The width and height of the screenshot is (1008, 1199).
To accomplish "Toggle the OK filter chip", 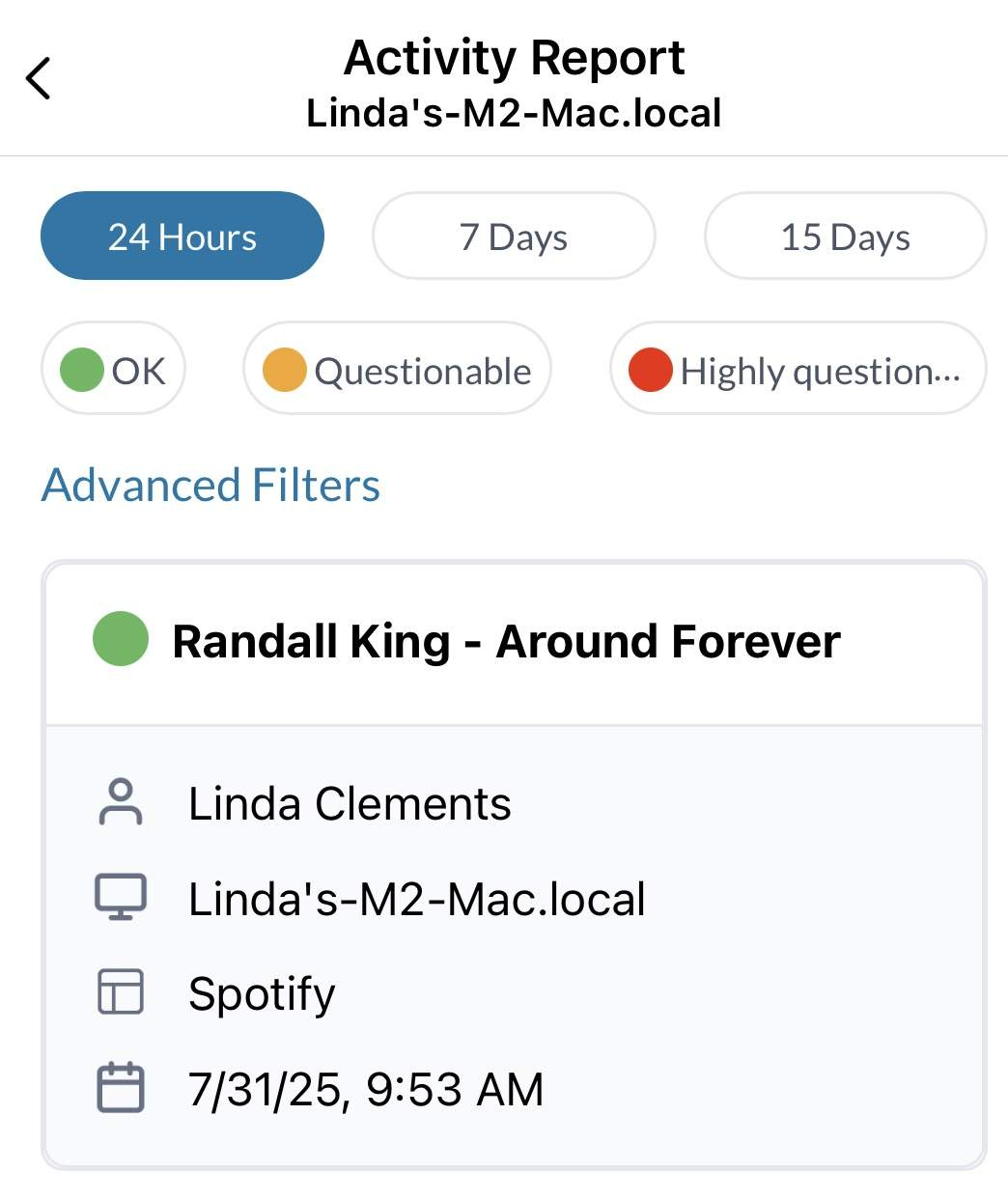I will (x=113, y=369).
